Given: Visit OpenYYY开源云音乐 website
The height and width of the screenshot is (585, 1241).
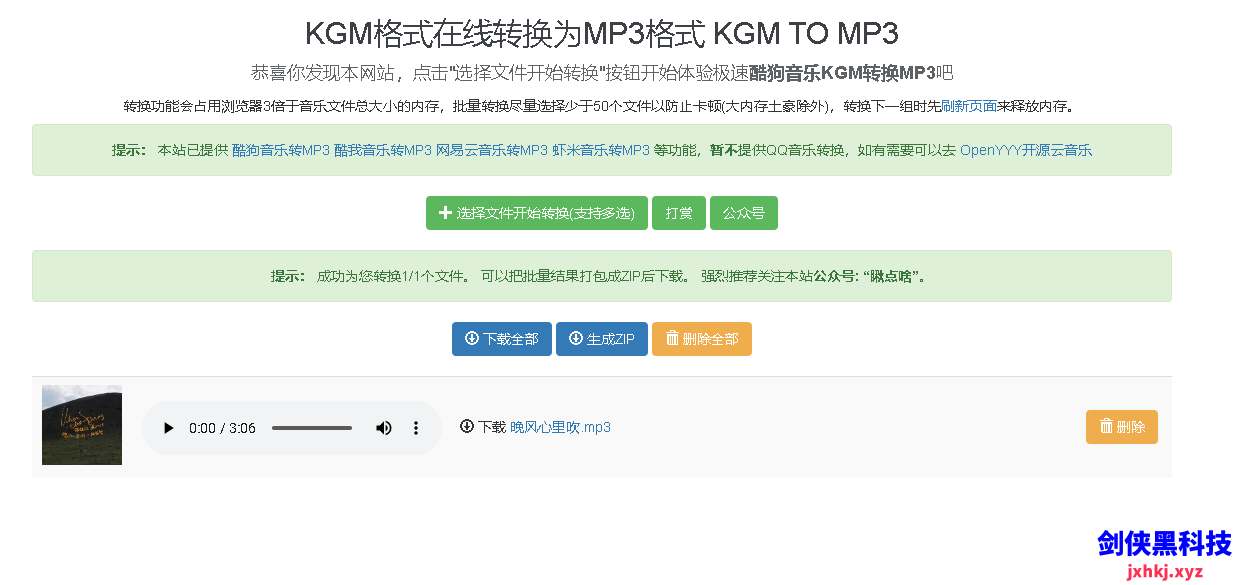Looking at the screenshot, I should click(x=1024, y=149).
